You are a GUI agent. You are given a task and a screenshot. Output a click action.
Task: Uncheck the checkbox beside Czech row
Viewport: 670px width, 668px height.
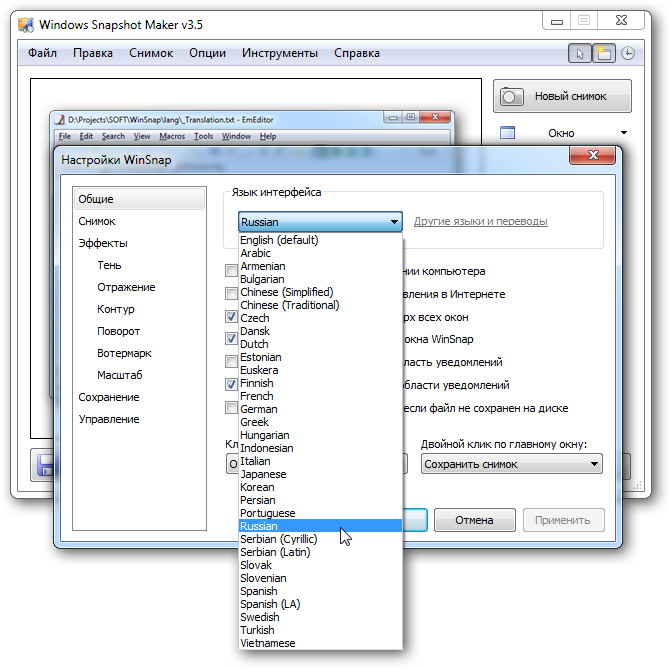(231, 316)
